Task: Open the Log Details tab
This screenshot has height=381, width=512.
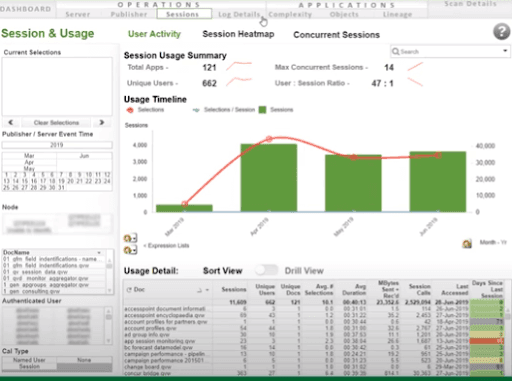Action: [239, 14]
